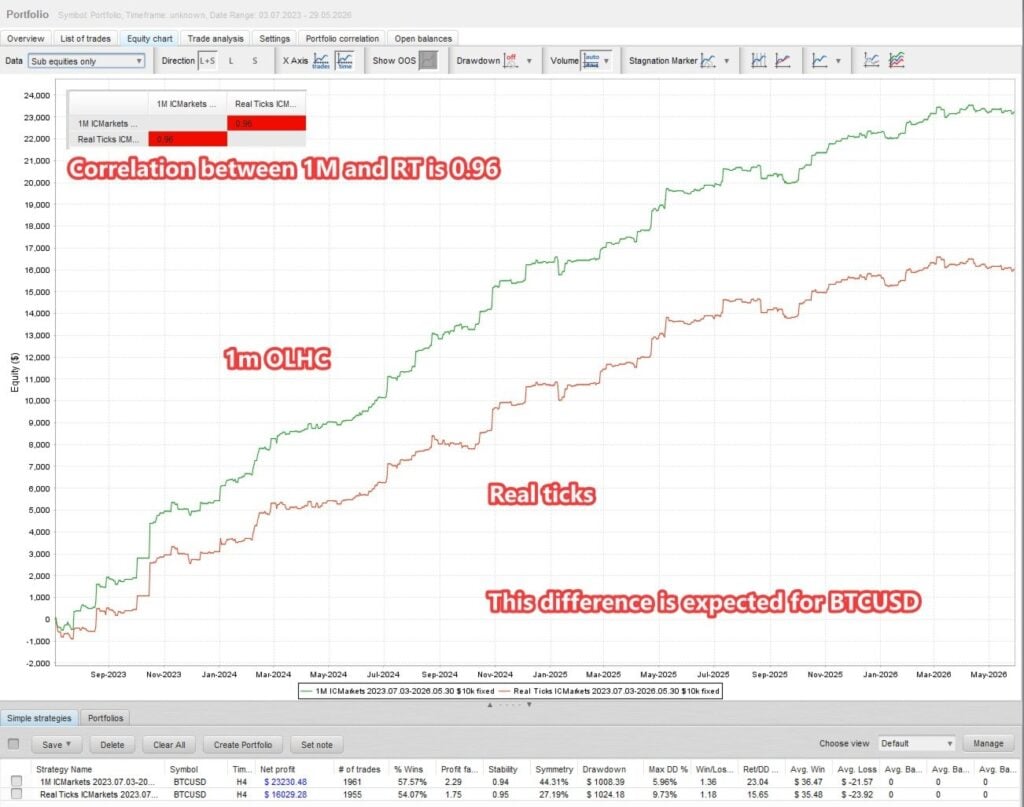
Task: Set X Axis to trades mode
Action: coord(321,61)
